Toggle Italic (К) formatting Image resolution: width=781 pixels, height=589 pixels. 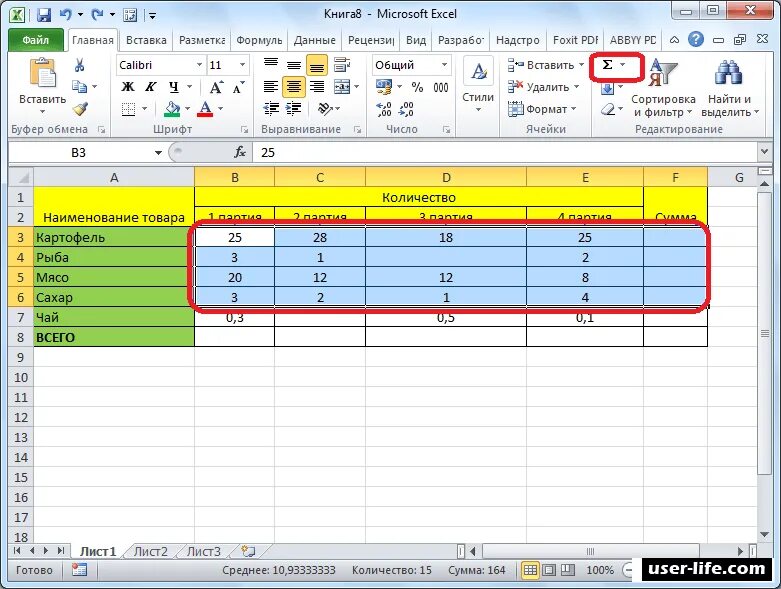tap(150, 87)
